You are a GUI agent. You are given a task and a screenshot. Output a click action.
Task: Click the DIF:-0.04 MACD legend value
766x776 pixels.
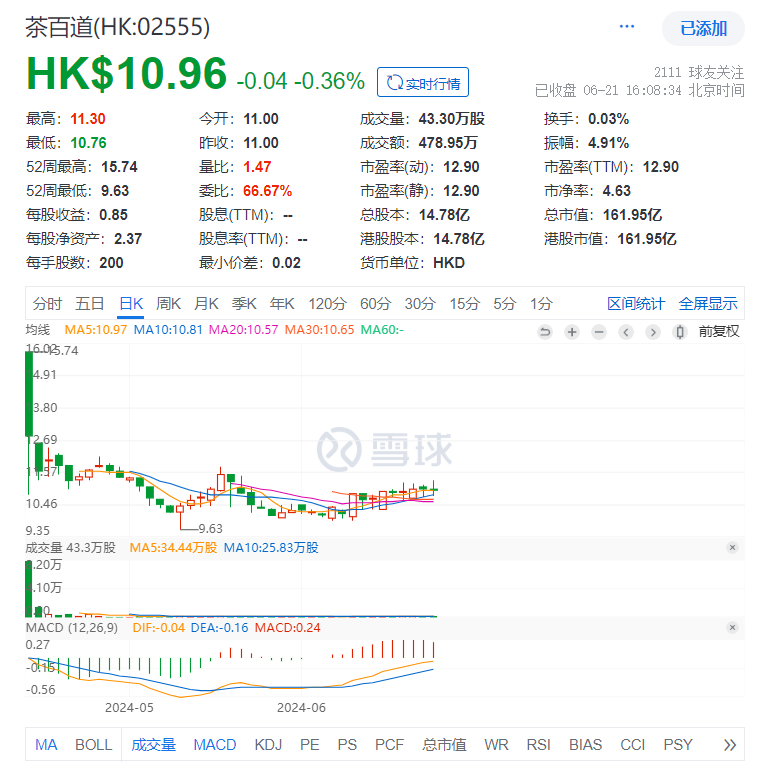point(159,628)
